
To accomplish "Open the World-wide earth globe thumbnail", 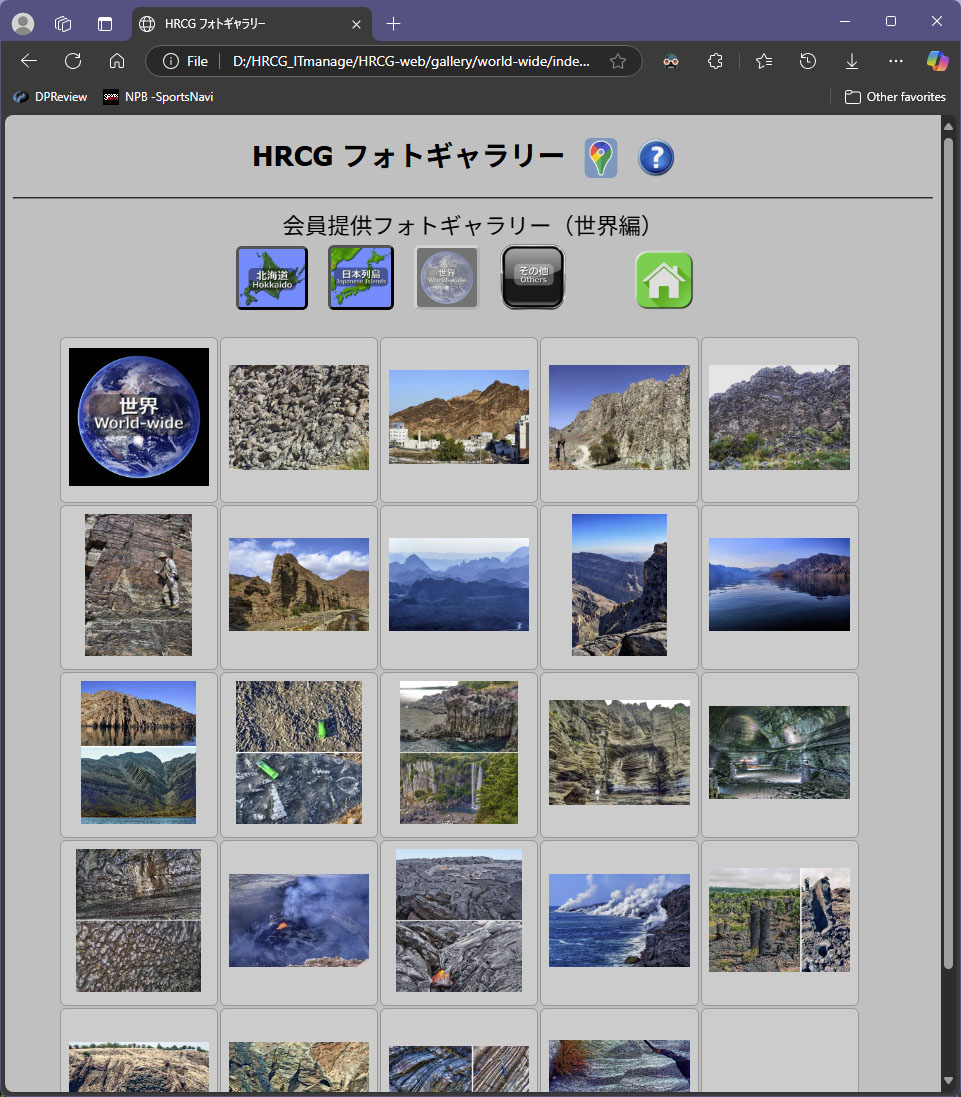I will point(139,417).
